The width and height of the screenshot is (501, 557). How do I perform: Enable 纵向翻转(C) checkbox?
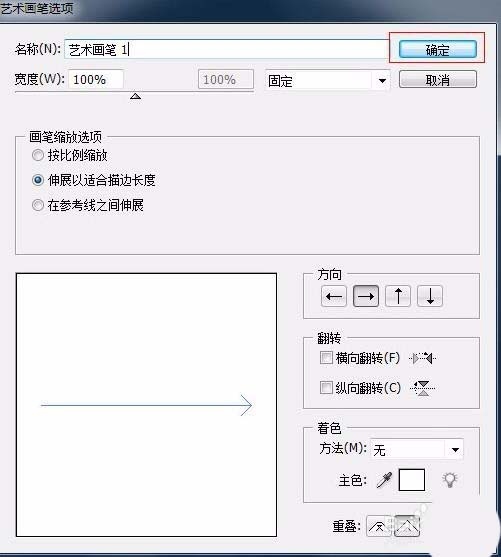pyautogui.click(x=326, y=388)
